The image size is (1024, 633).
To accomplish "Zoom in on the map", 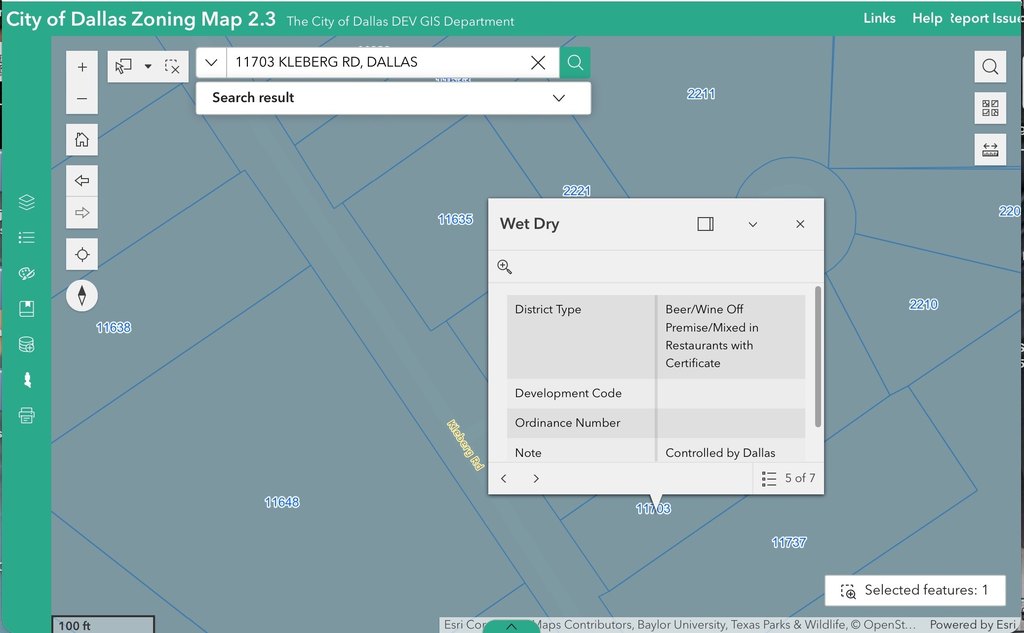I will pyautogui.click(x=82, y=67).
